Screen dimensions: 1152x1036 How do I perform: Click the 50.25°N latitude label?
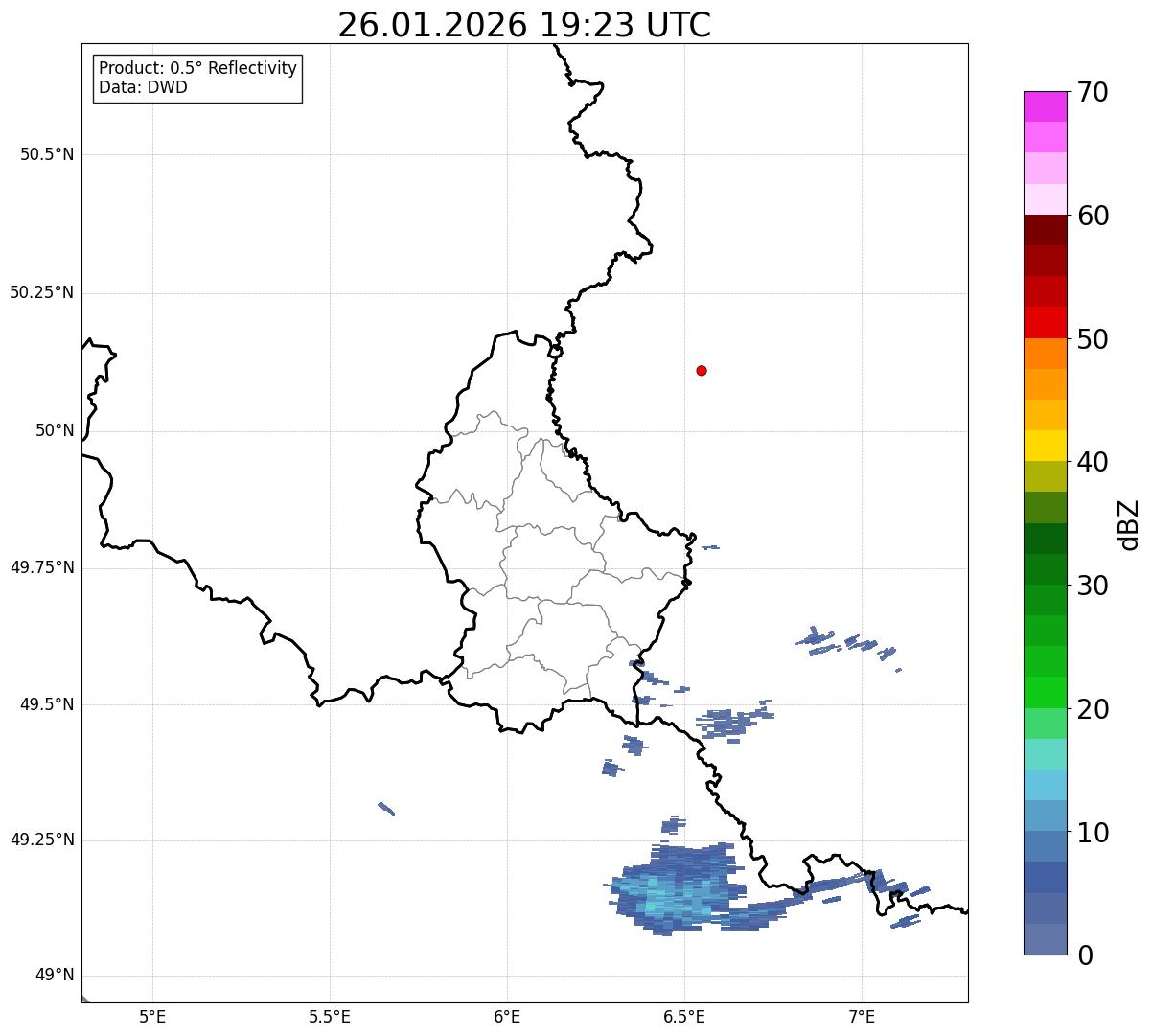tap(41, 292)
